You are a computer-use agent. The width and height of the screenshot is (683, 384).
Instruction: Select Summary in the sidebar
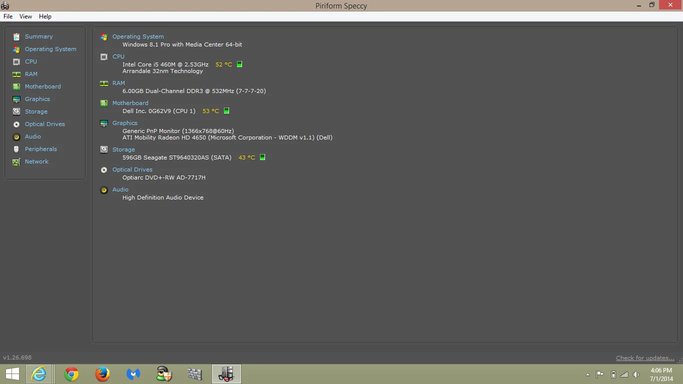[39, 37]
